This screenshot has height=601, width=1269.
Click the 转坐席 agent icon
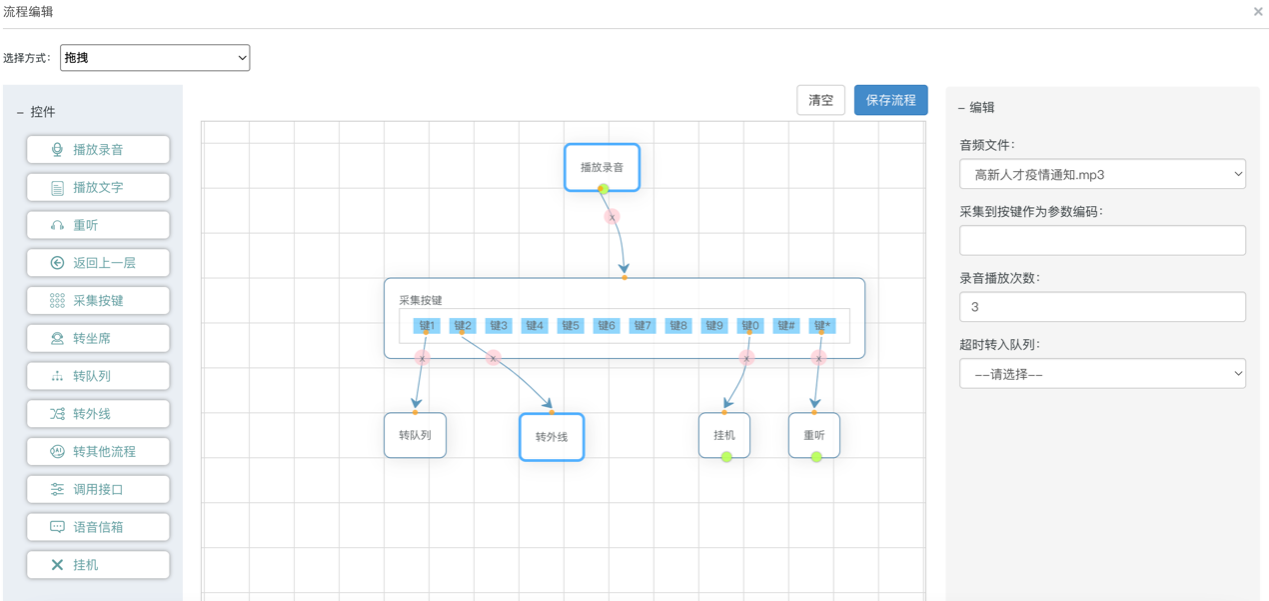click(x=57, y=339)
